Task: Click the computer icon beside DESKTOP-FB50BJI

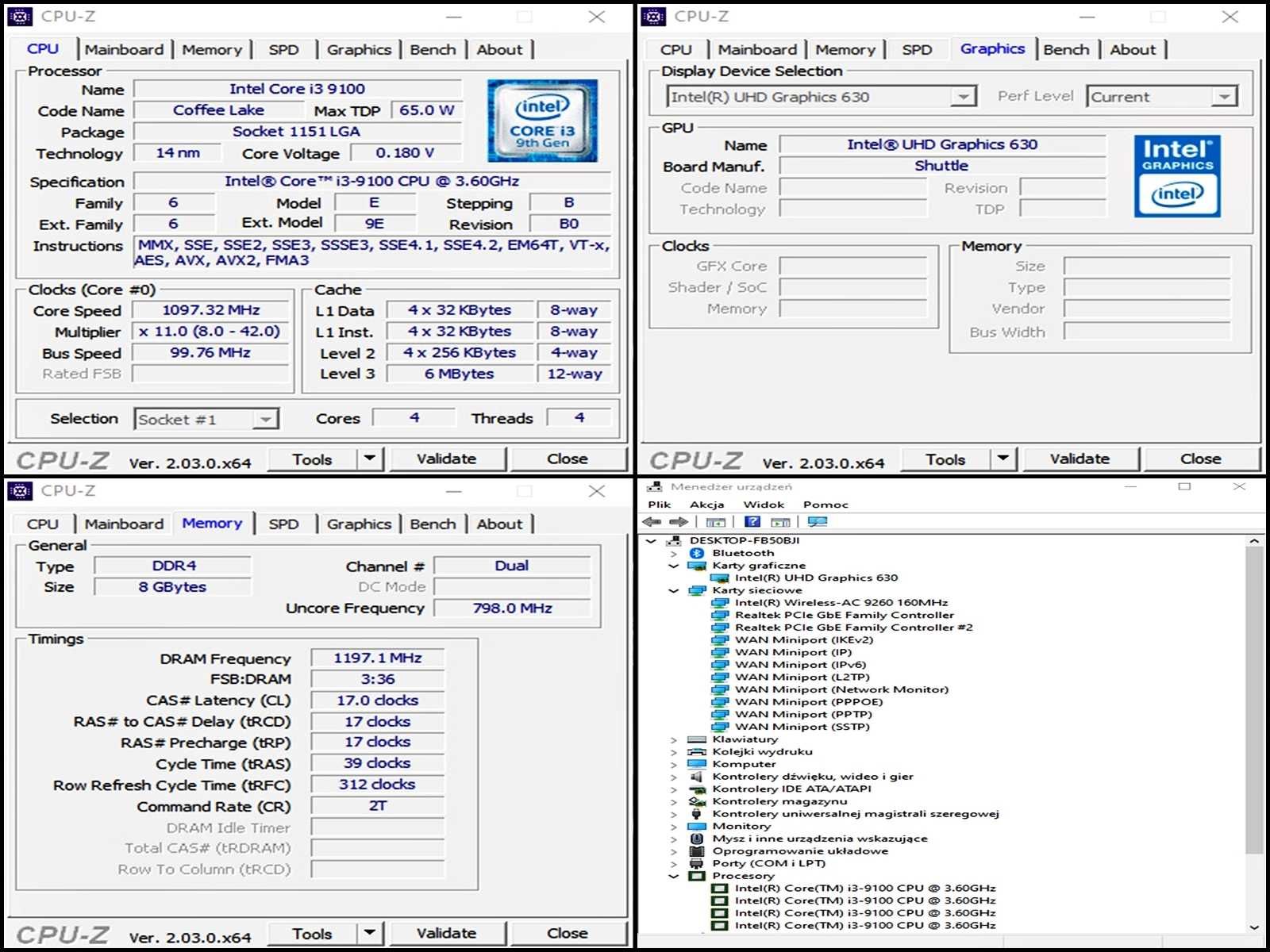Action: (674, 541)
